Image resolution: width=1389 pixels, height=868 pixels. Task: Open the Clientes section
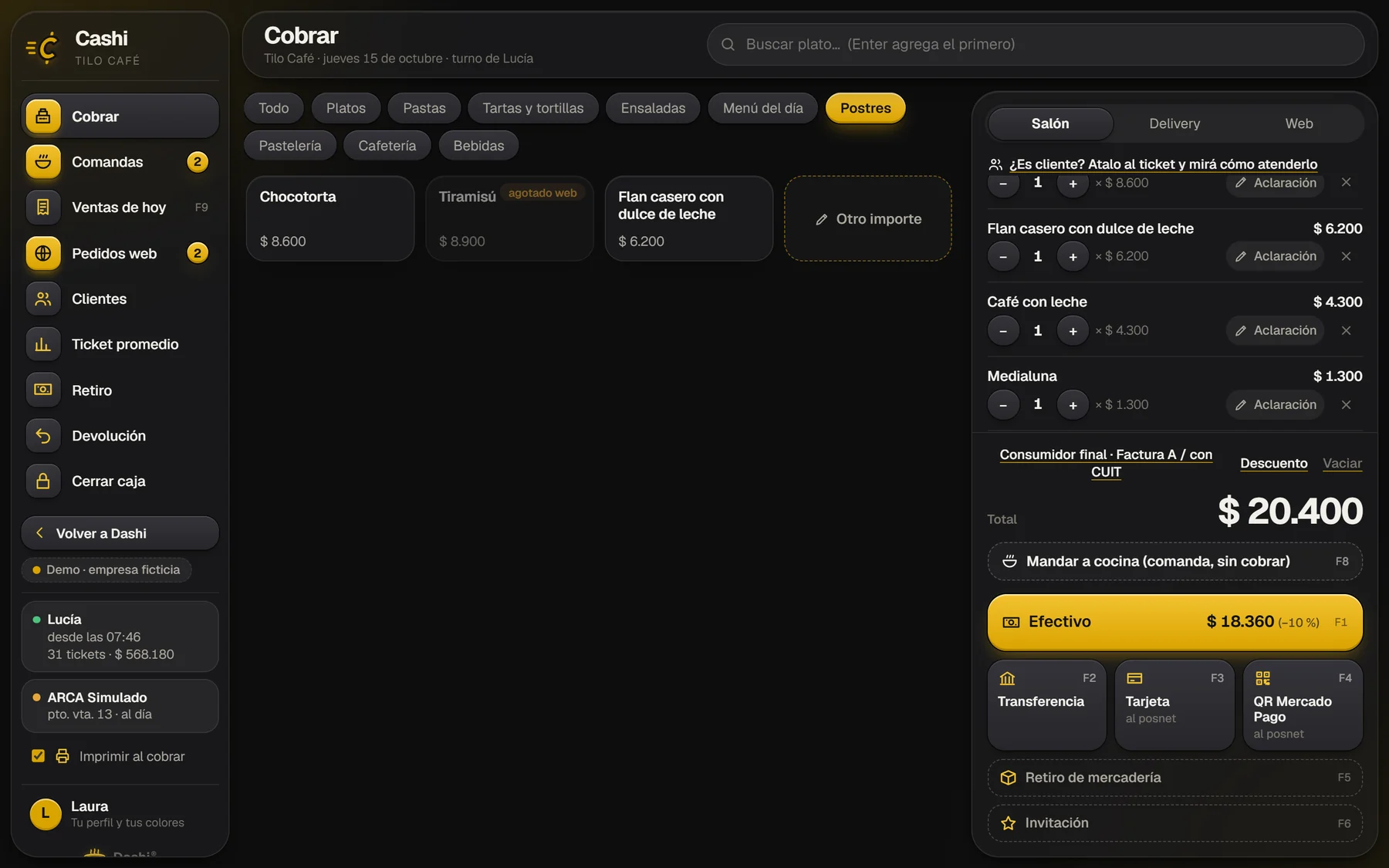(120, 299)
